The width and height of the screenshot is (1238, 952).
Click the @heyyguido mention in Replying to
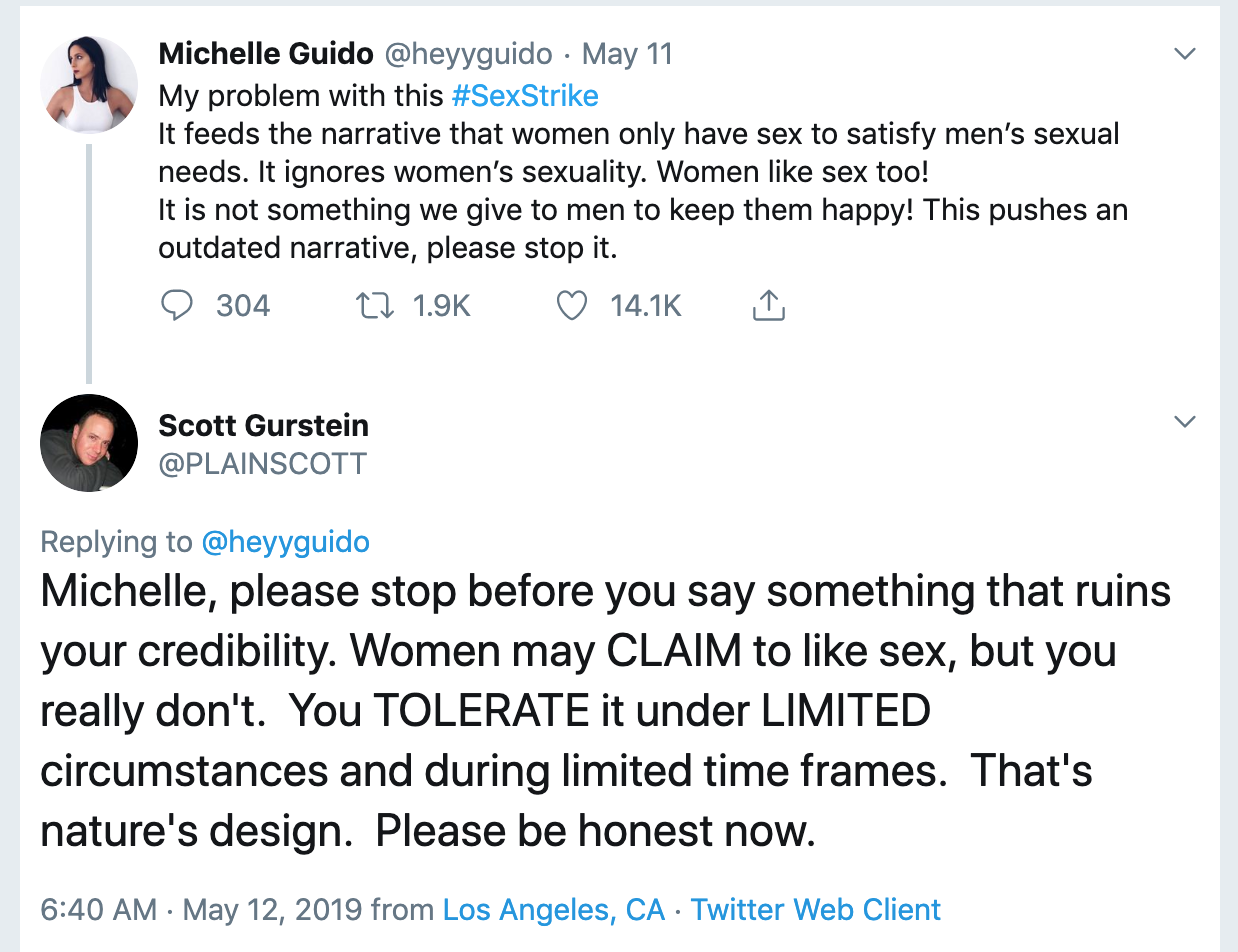[285, 542]
